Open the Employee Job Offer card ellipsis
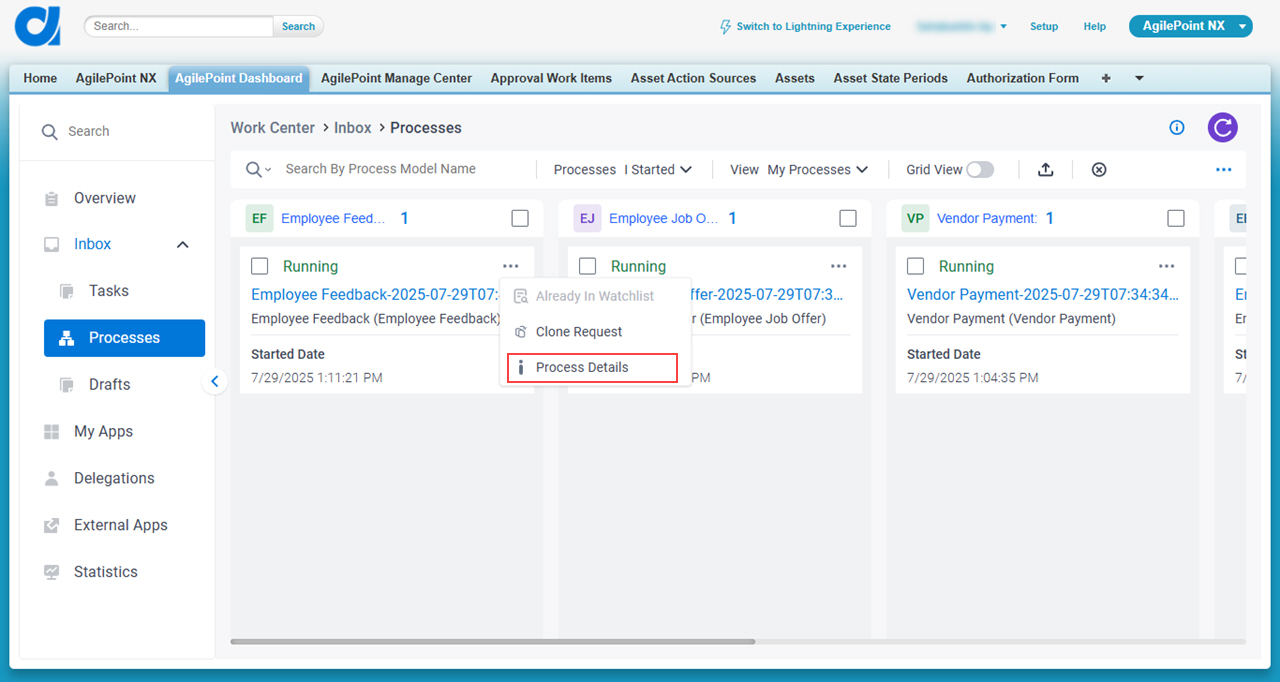This screenshot has width=1280, height=682. click(839, 266)
